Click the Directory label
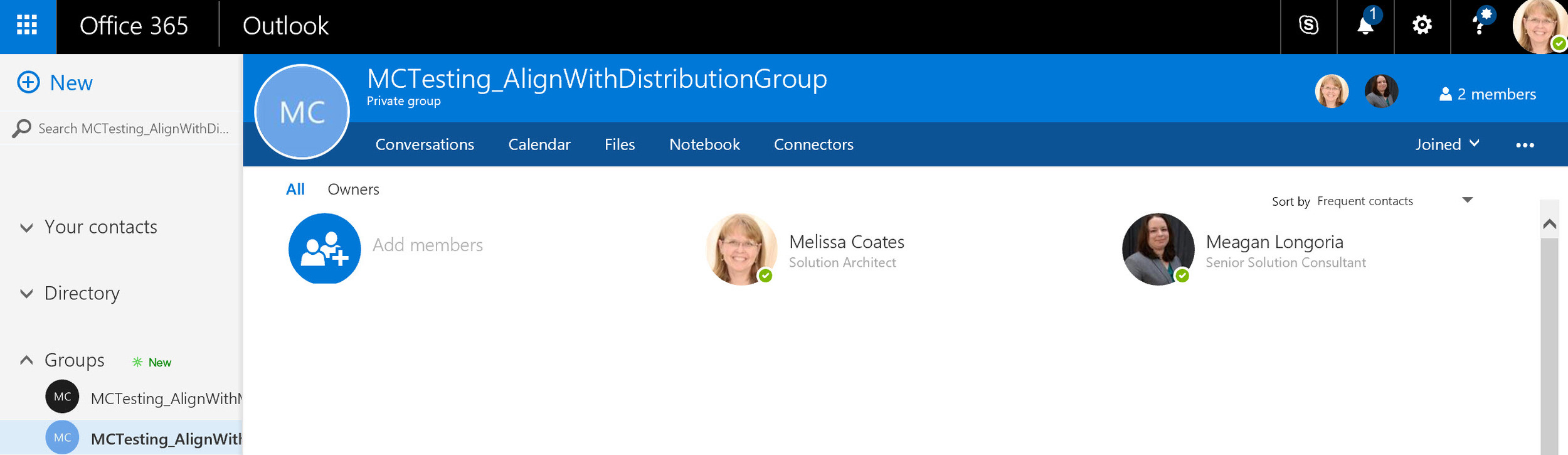The image size is (1568, 455). pyautogui.click(x=82, y=293)
